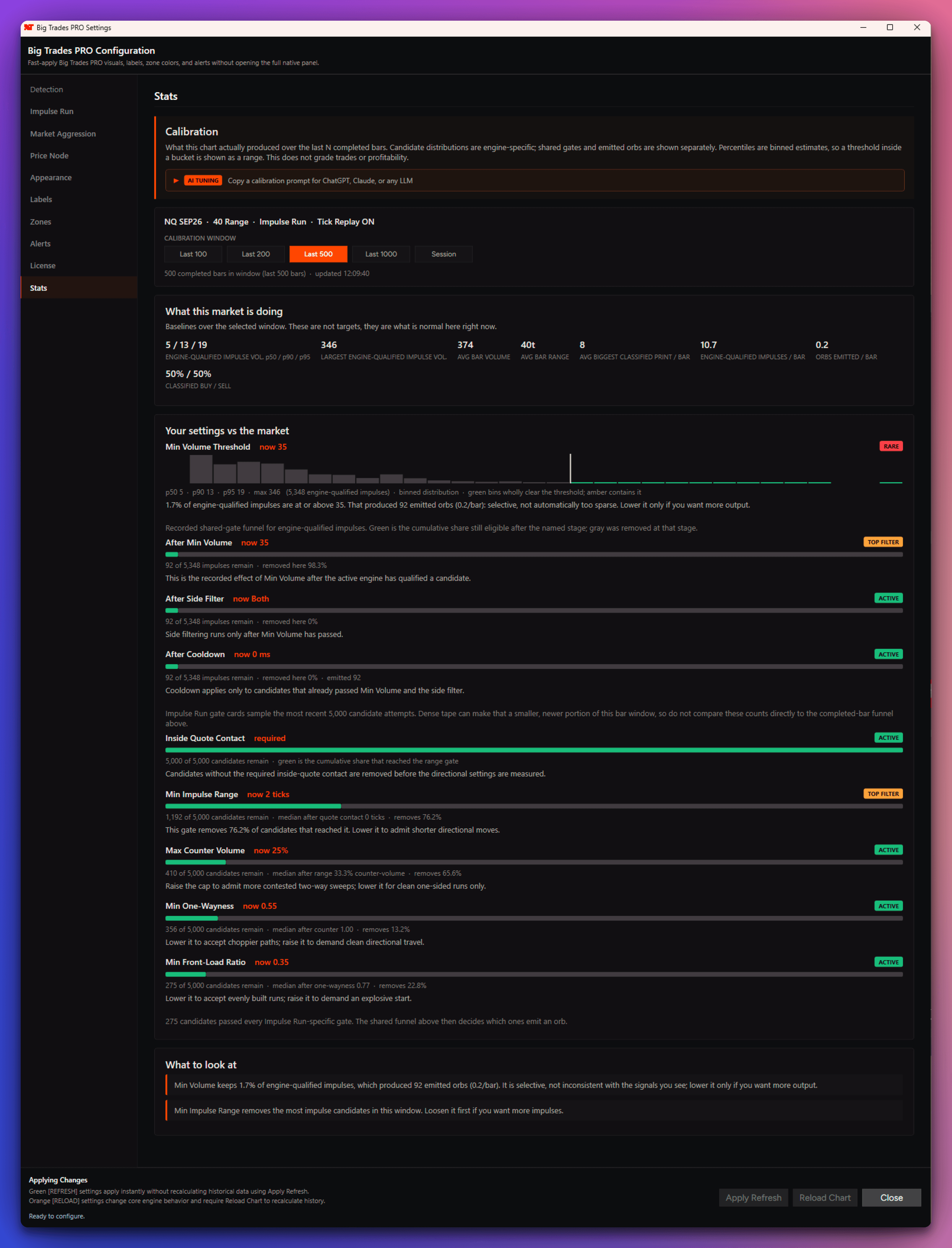Select the Last 500 calibration window
The width and height of the screenshot is (952, 1248).
[319, 254]
